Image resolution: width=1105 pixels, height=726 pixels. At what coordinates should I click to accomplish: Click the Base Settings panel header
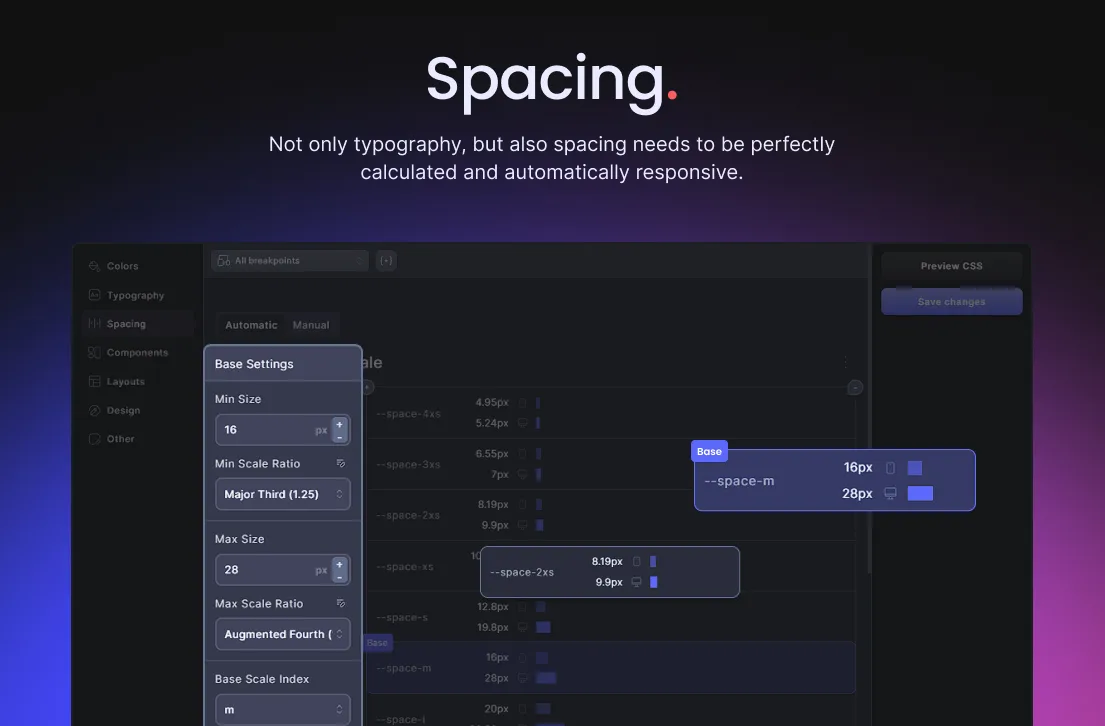pyautogui.click(x=283, y=364)
